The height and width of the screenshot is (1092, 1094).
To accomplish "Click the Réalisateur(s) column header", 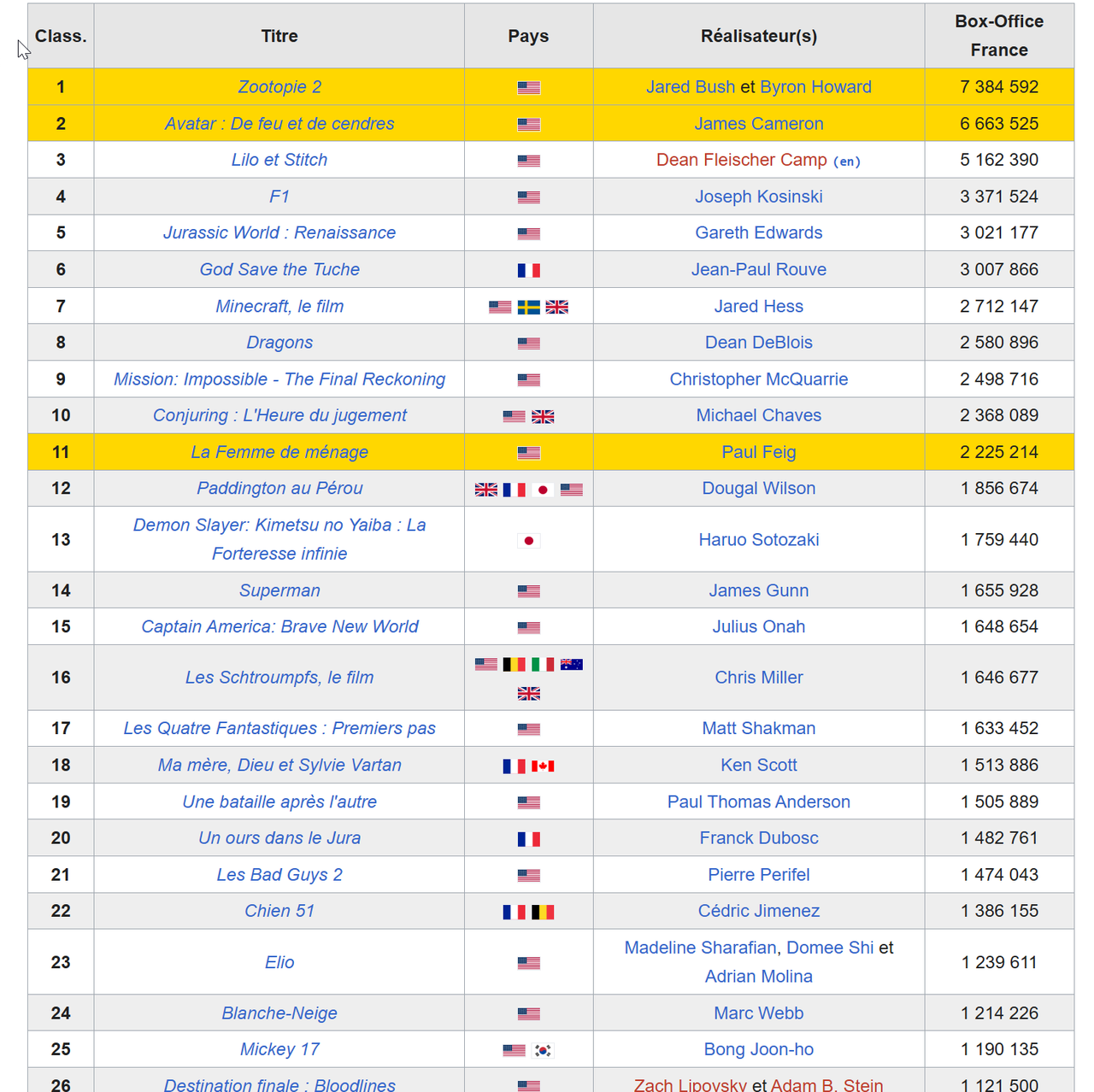I will (x=759, y=36).
